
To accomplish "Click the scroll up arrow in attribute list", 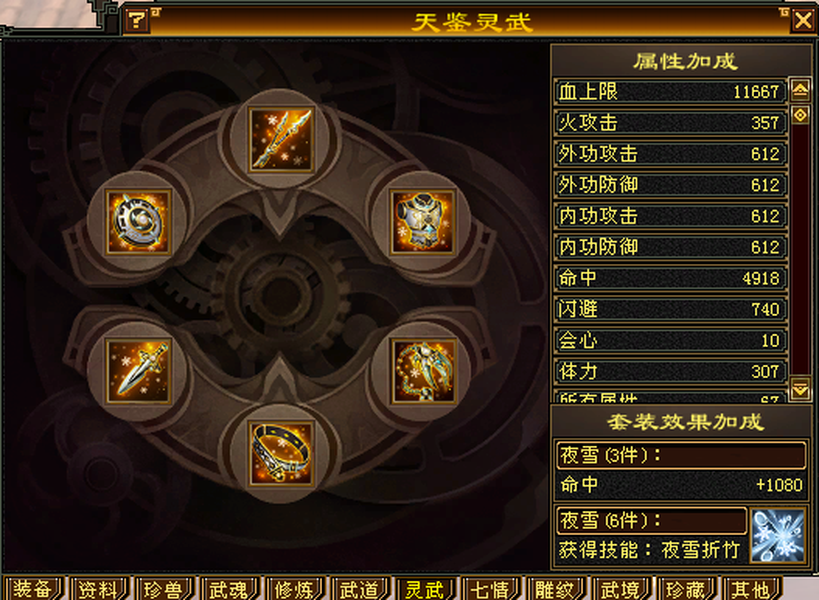I will coord(800,89).
